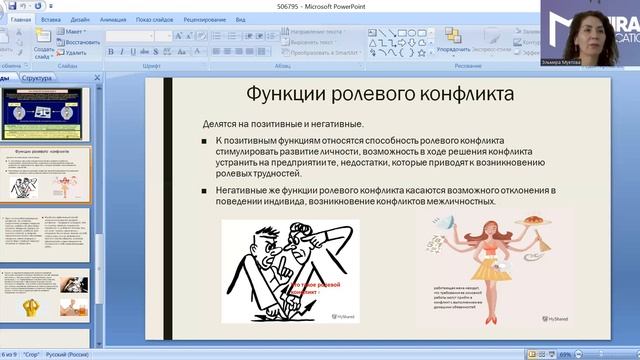The height and width of the screenshot is (360, 640).
Task: Close the slides thumbnail pane
Action: point(97,77)
